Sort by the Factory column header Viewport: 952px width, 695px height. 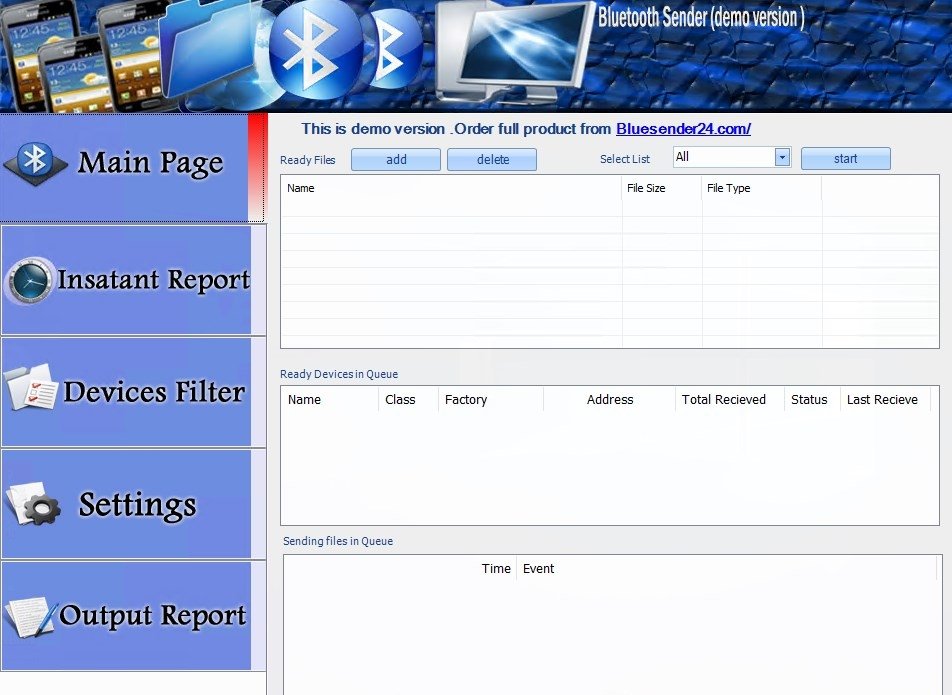click(491, 399)
